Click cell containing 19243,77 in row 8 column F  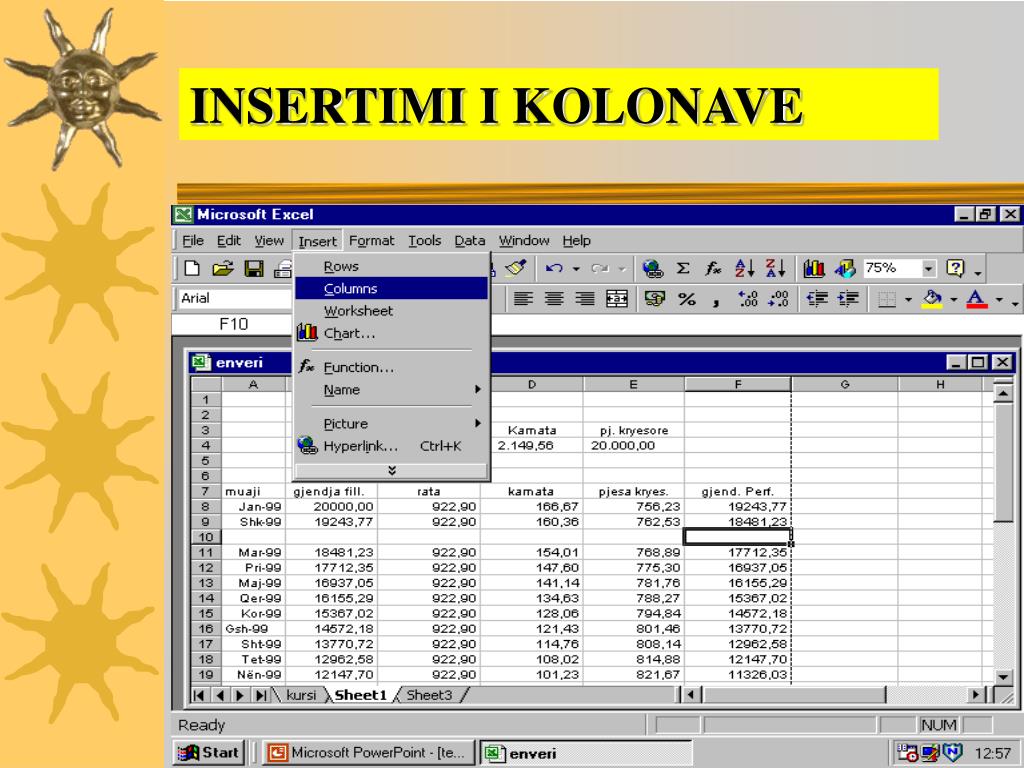click(x=738, y=506)
